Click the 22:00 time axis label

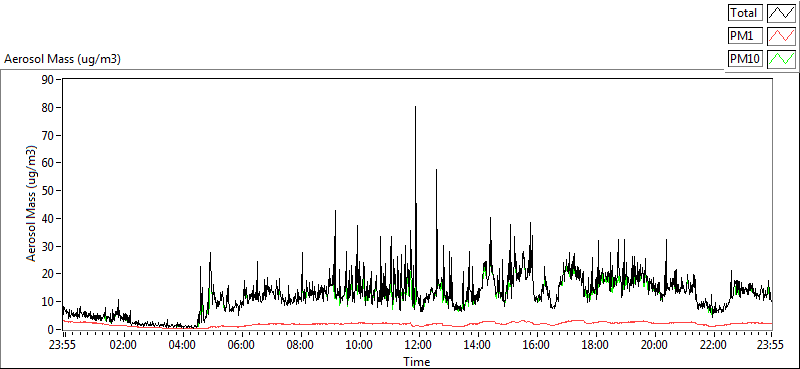(x=713, y=344)
